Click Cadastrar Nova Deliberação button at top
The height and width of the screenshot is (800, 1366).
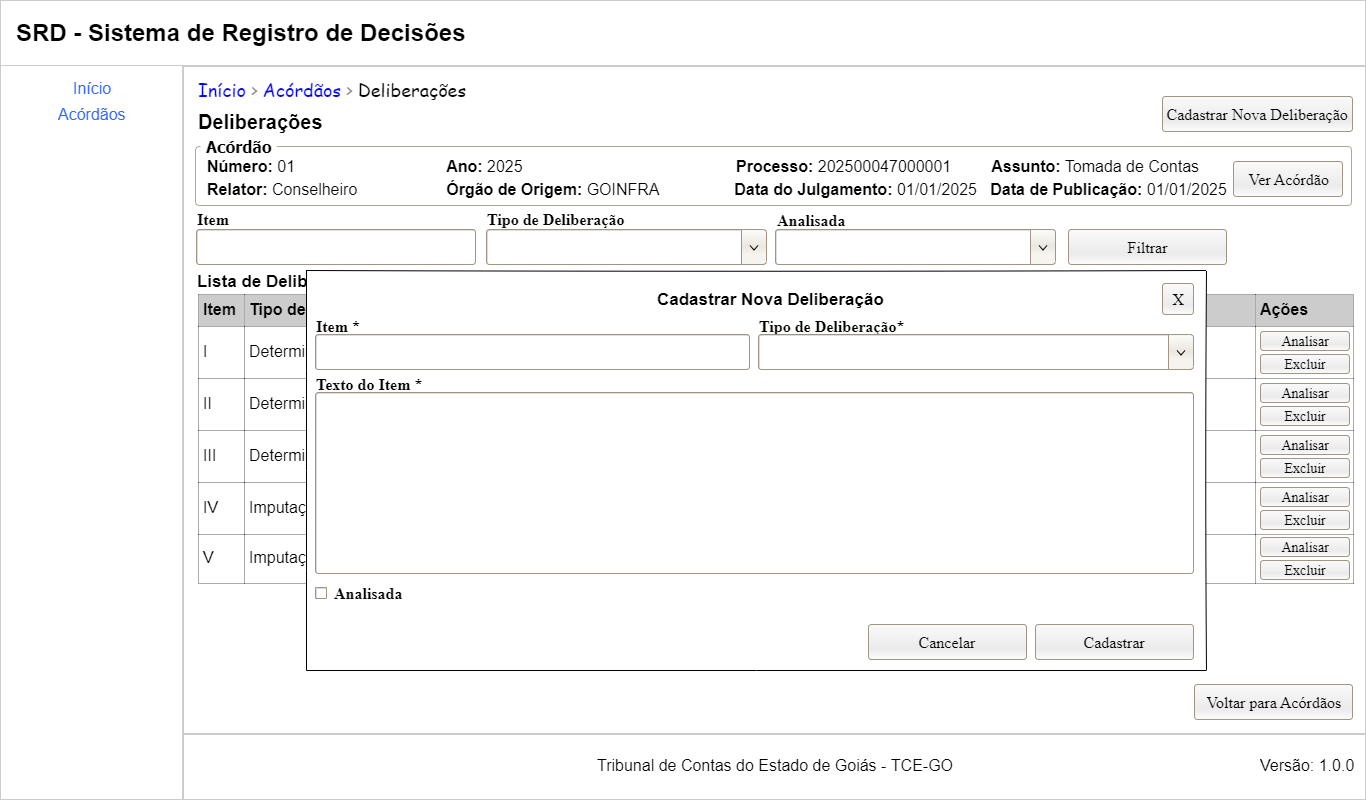click(1257, 114)
